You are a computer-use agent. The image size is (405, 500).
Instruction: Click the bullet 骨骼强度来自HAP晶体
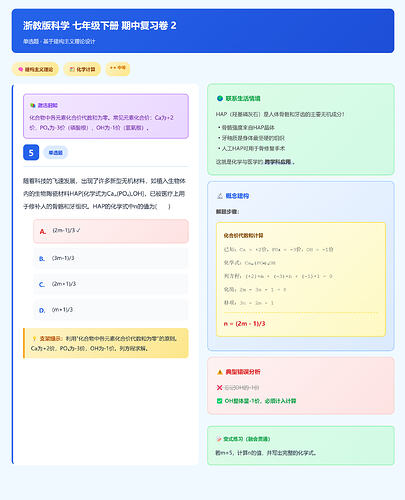[248, 127]
